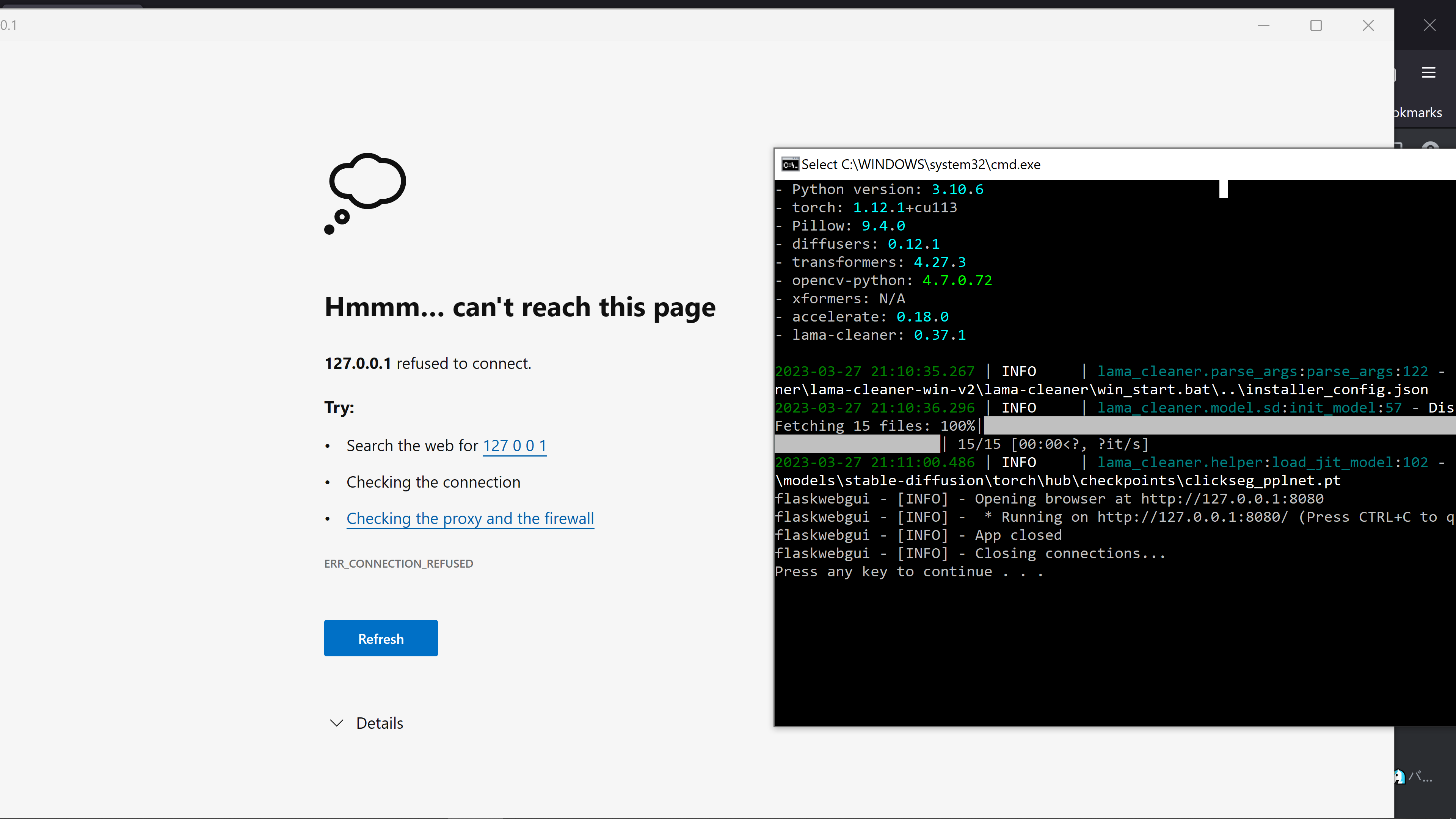Click the 'Python version: 3.10.6' line
Screen dimensions: 1456x819
click(880, 189)
